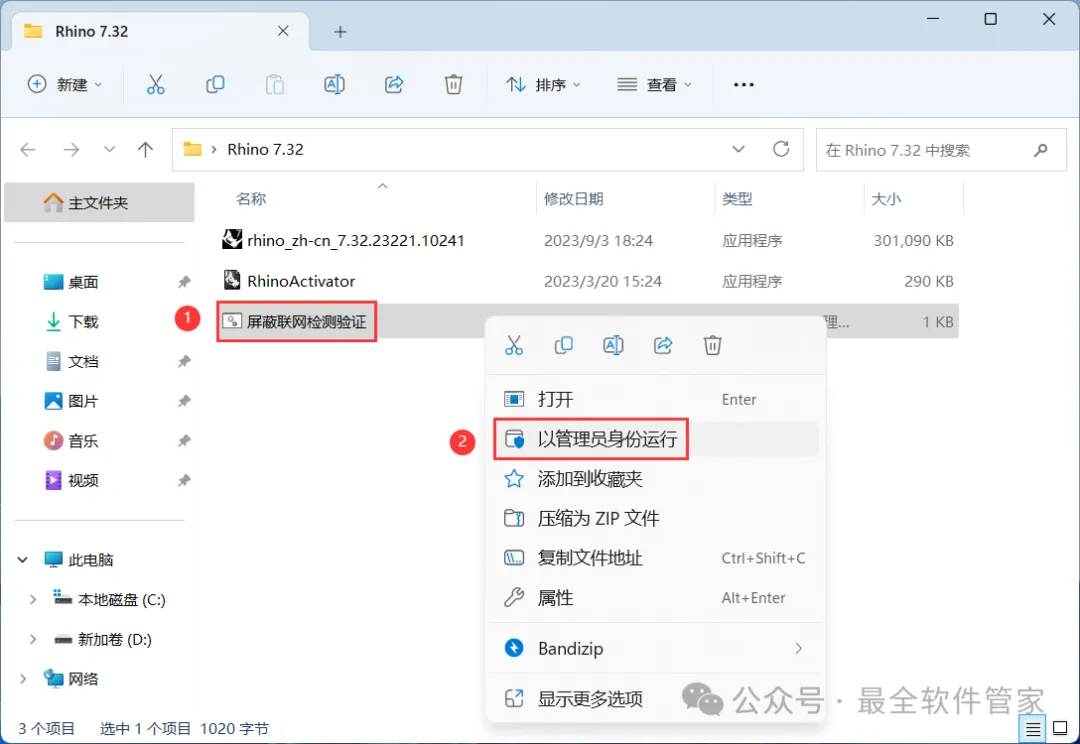The image size is (1080, 744).
Task: Open 桌面 in sidebar
Action: coord(83,282)
